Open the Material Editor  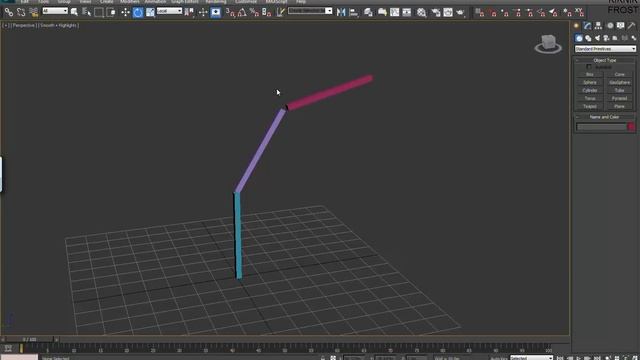[422, 12]
